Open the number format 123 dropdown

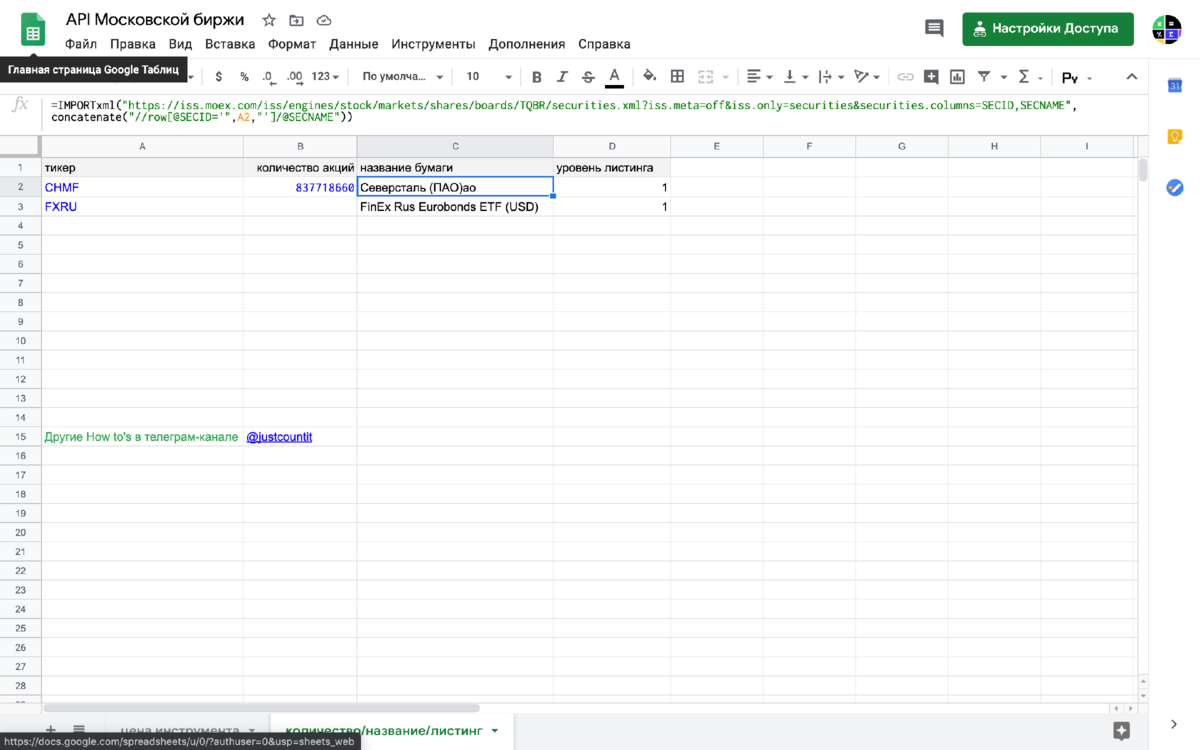325,77
